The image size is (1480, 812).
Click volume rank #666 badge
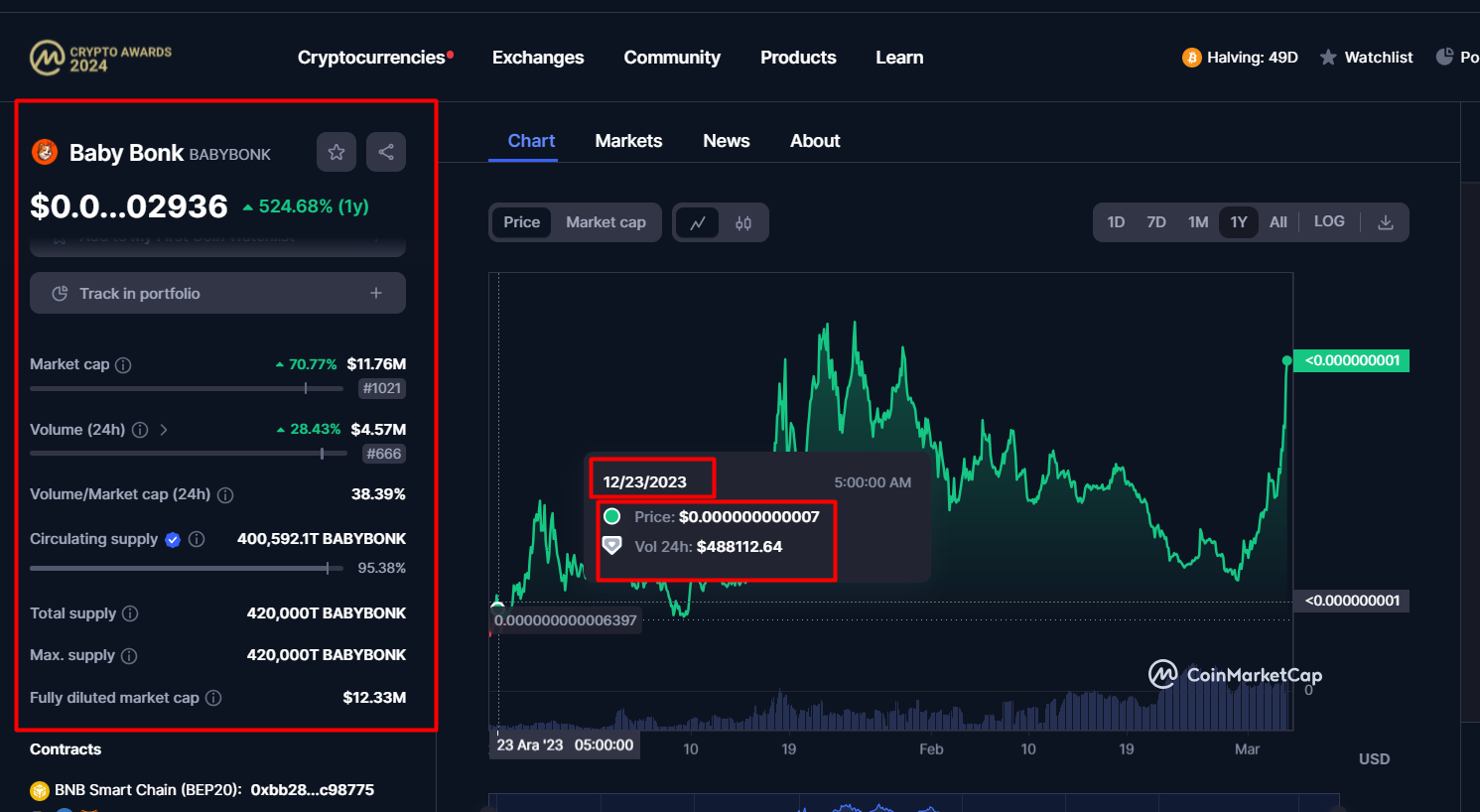click(384, 454)
